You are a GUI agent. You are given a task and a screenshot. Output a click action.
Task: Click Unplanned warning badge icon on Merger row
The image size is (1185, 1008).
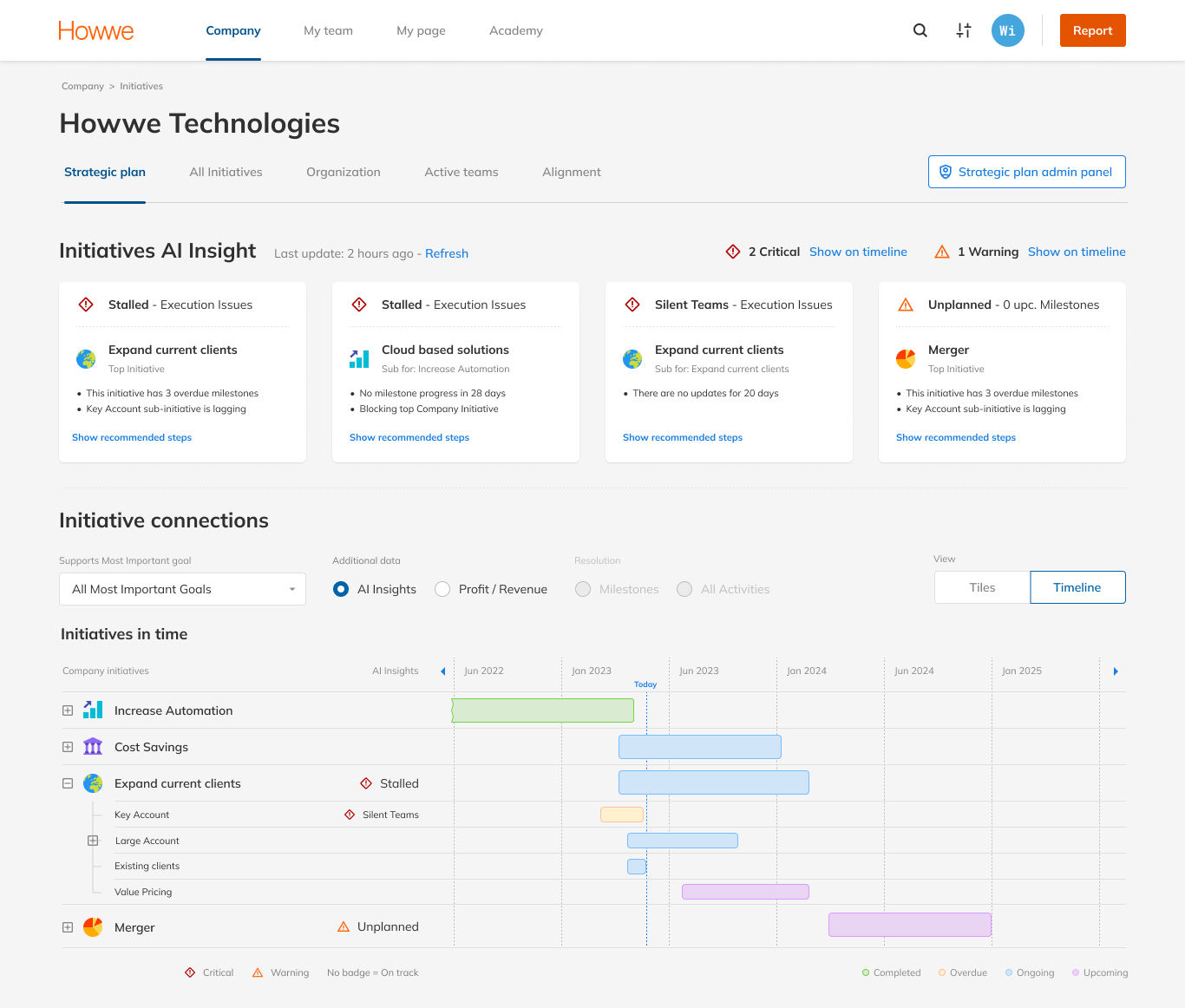(x=344, y=926)
